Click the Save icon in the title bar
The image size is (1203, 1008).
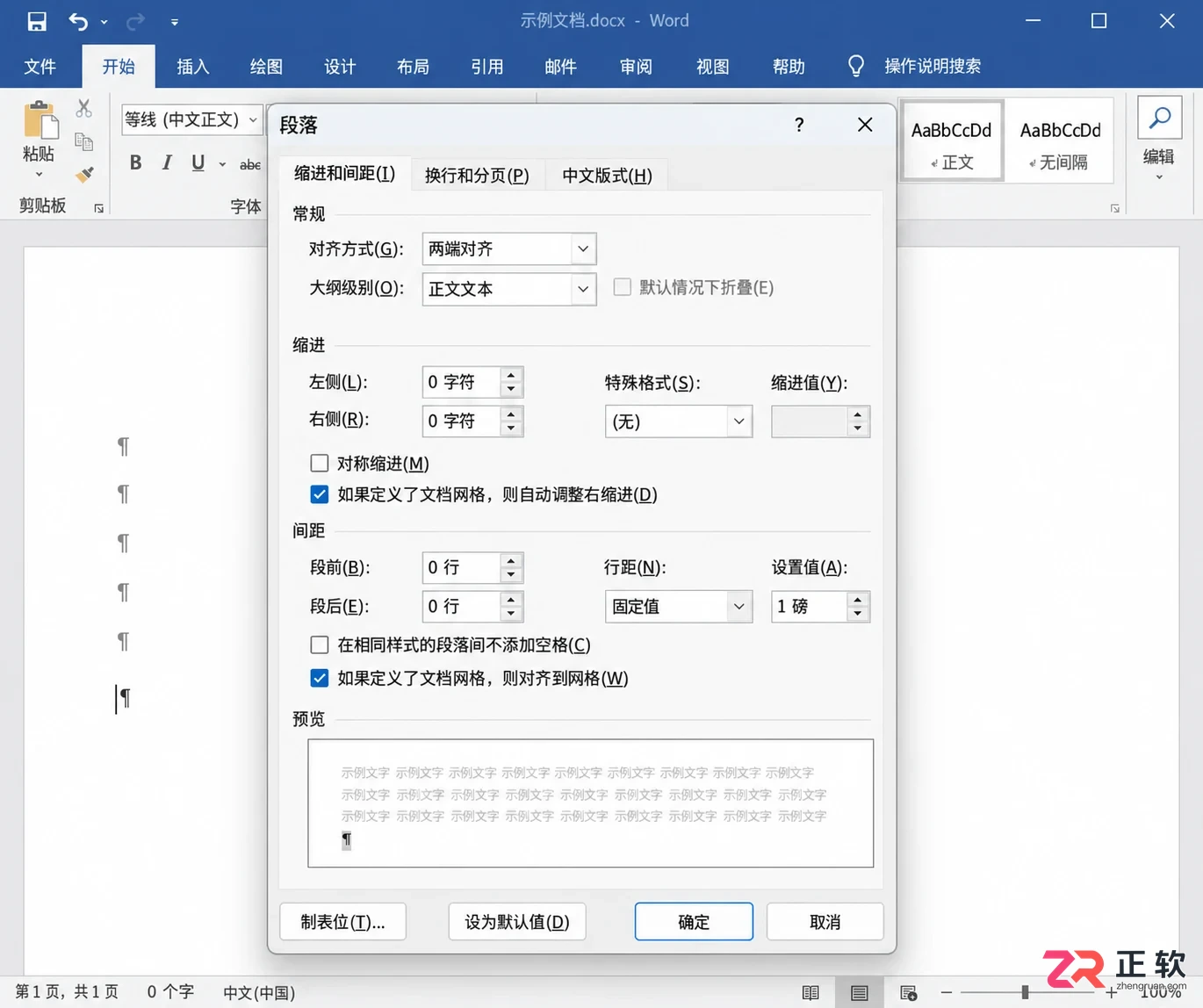pyautogui.click(x=37, y=21)
